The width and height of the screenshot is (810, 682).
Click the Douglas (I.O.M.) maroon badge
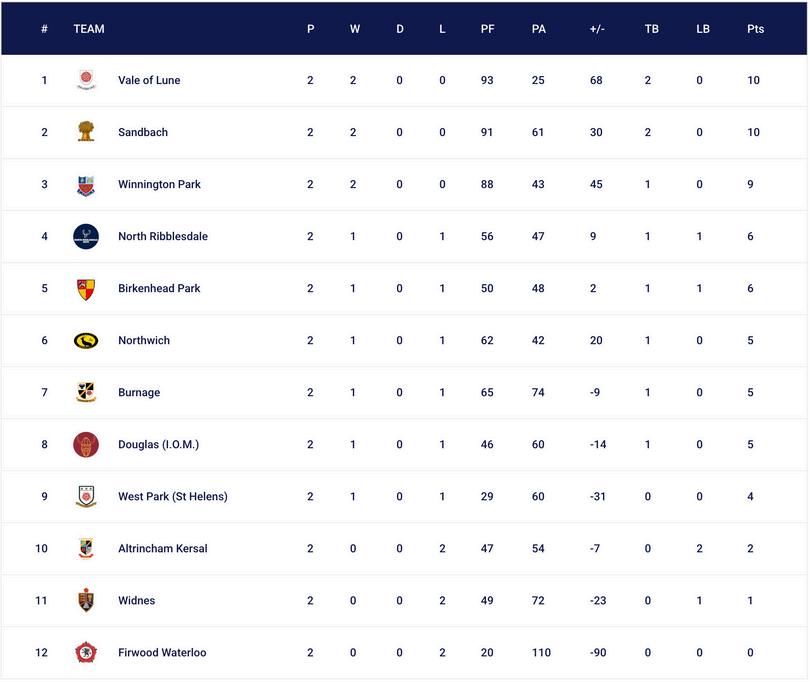pyautogui.click(x=86, y=444)
